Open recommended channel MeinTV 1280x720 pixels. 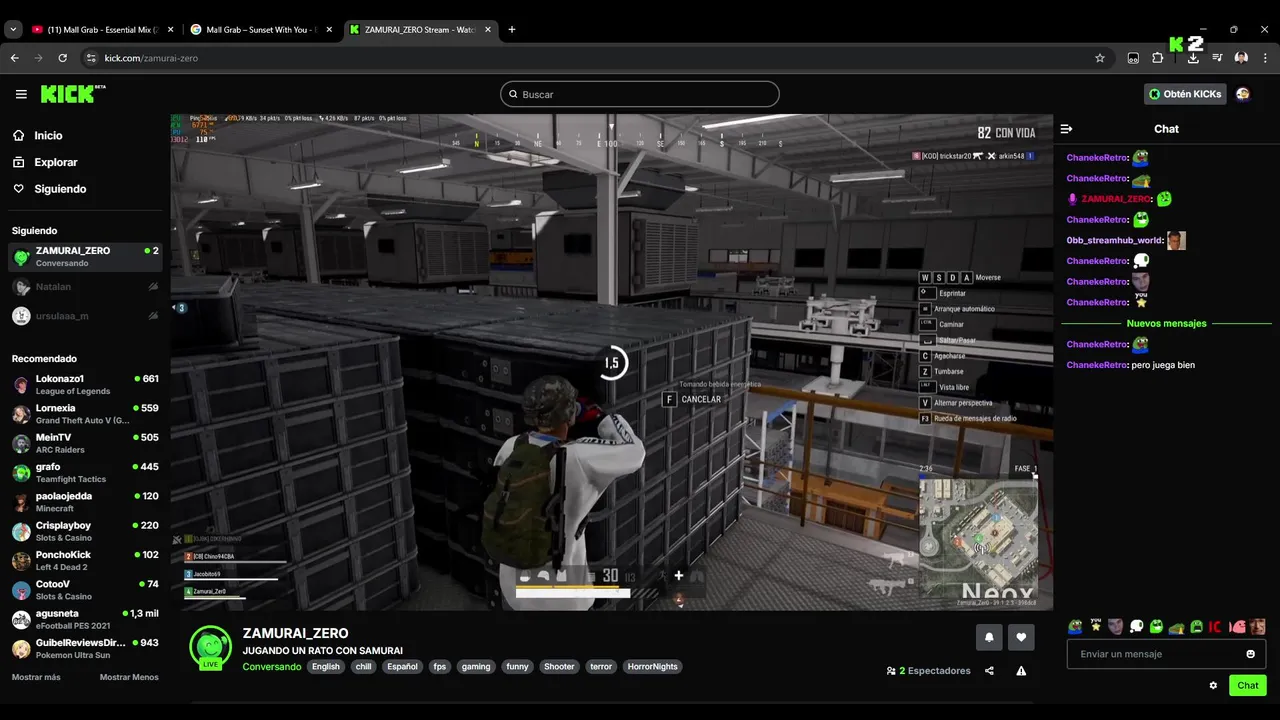(85, 443)
